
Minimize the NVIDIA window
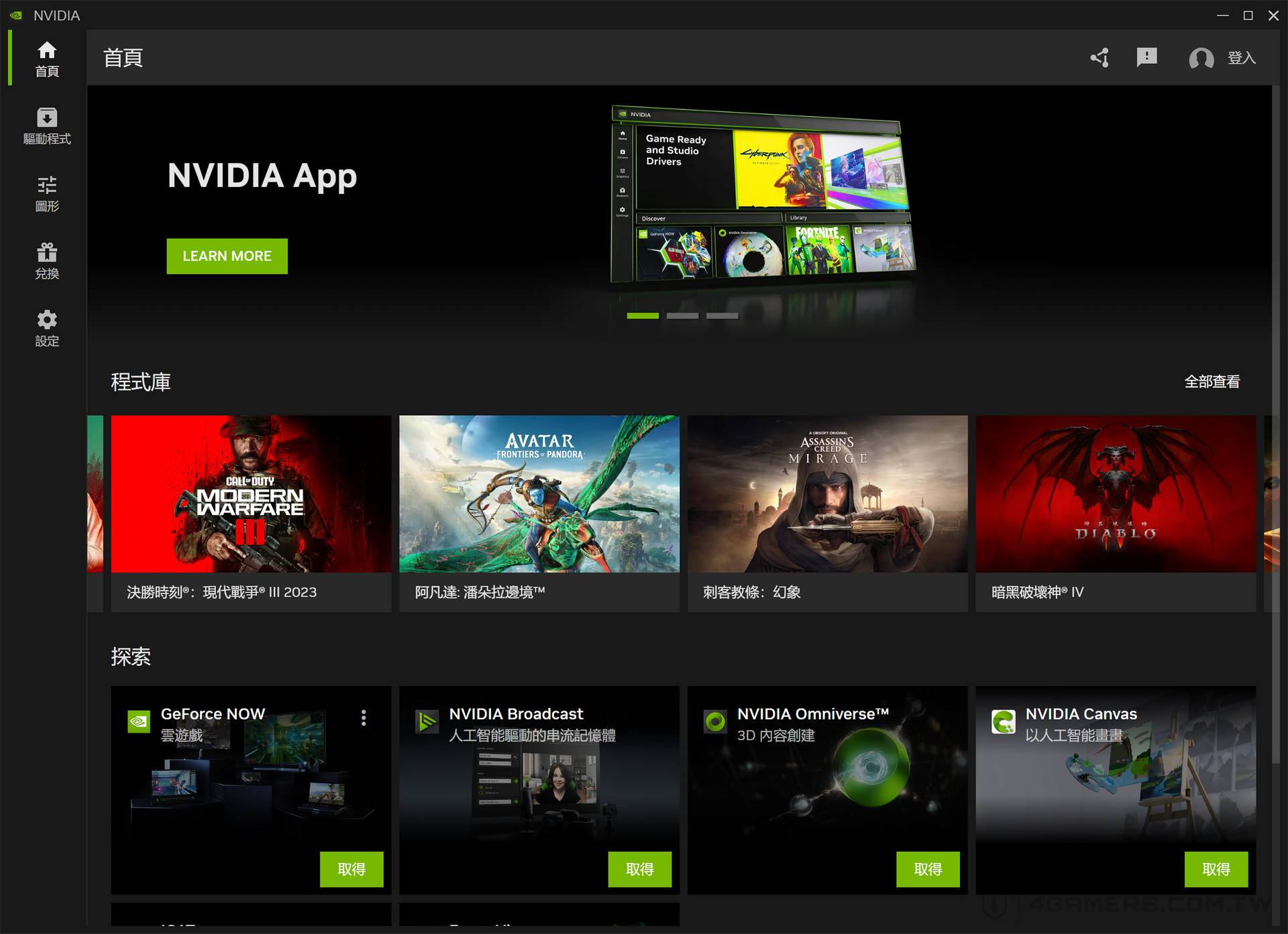[x=1223, y=15]
